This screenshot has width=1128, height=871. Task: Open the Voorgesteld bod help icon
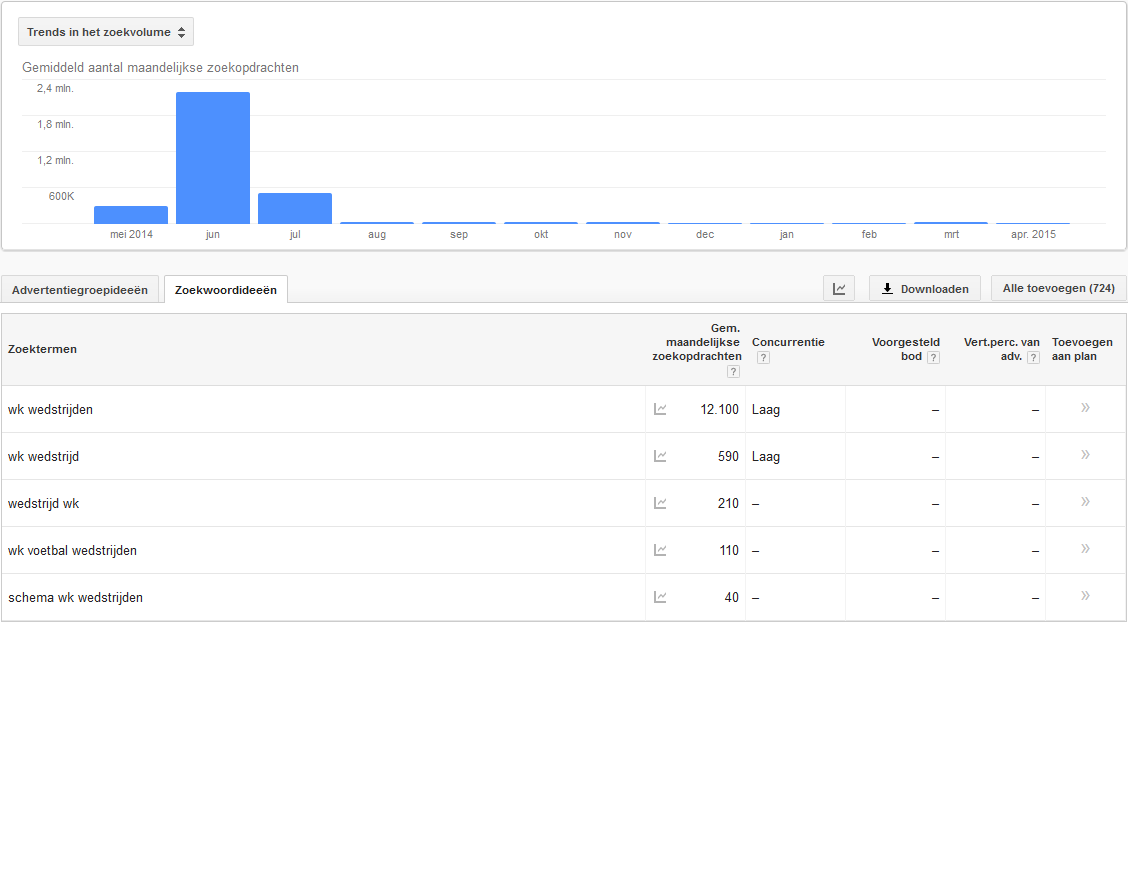point(933,357)
